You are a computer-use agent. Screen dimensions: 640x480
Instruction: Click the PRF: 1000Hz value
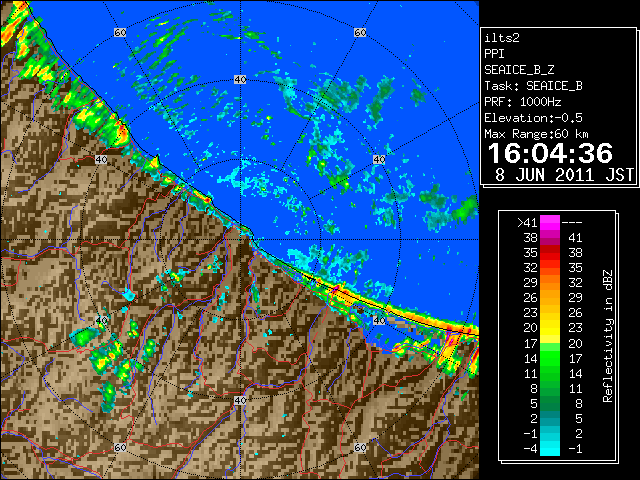tap(522, 102)
